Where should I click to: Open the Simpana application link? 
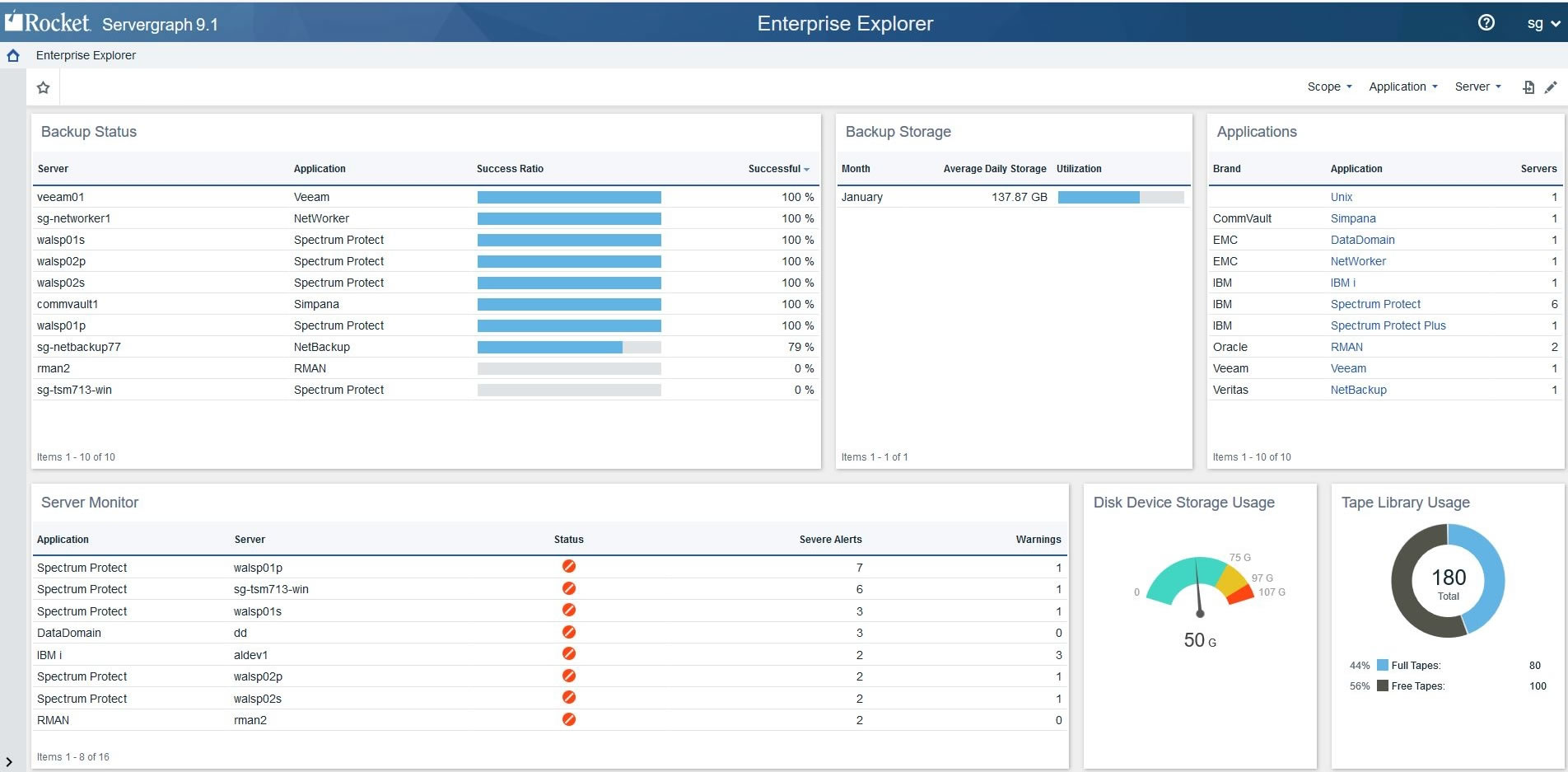click(x=1353, y=218)
